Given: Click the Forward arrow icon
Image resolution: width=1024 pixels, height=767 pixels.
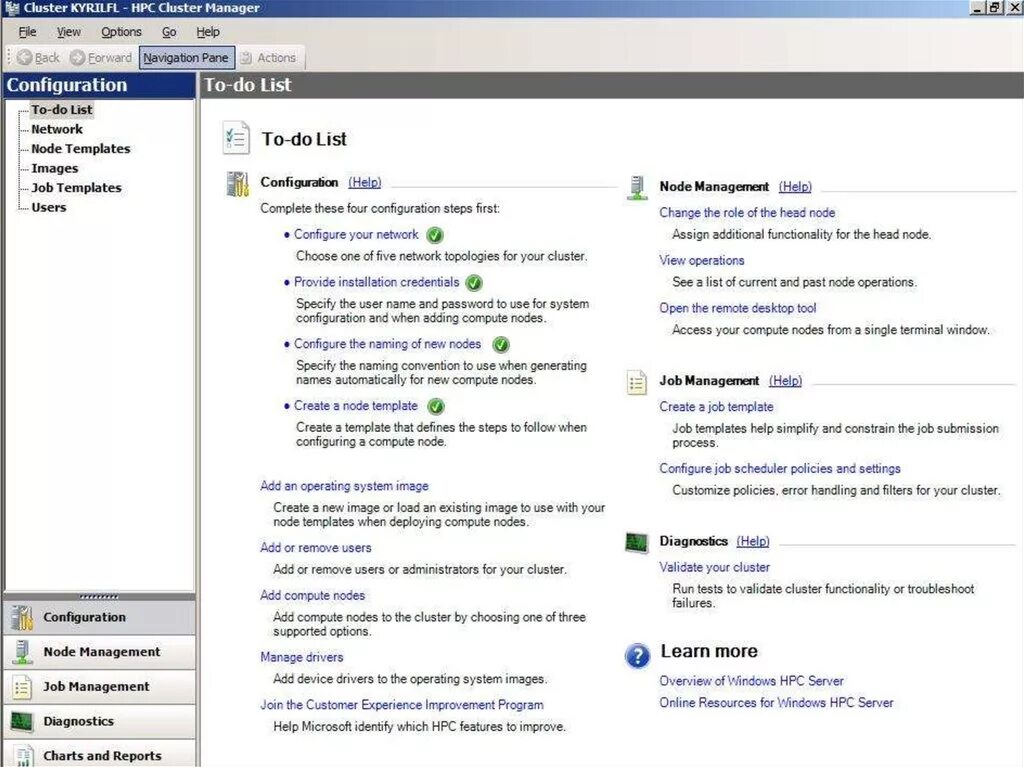Looking at the screenshot, I should [x=77, y=57].
